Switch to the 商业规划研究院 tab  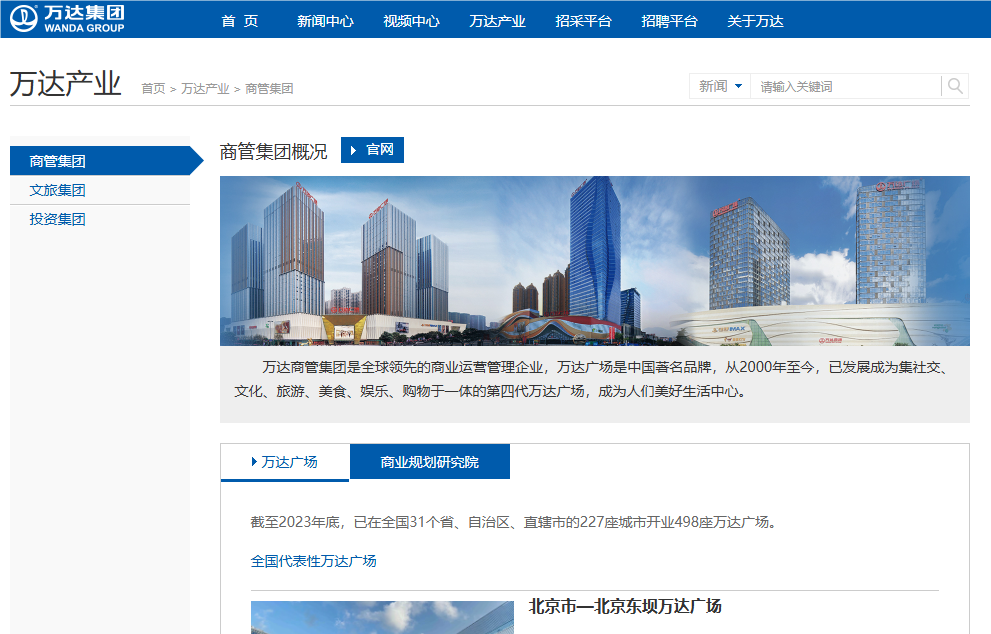coord(429,462)
